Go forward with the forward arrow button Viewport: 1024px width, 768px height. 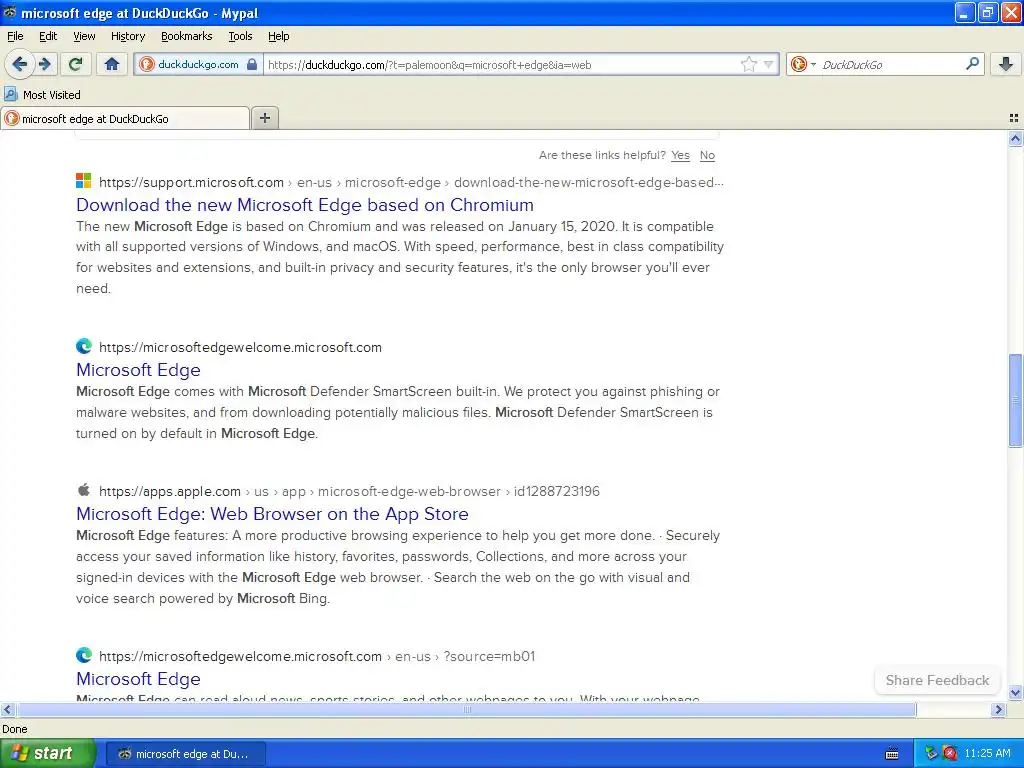44,64
